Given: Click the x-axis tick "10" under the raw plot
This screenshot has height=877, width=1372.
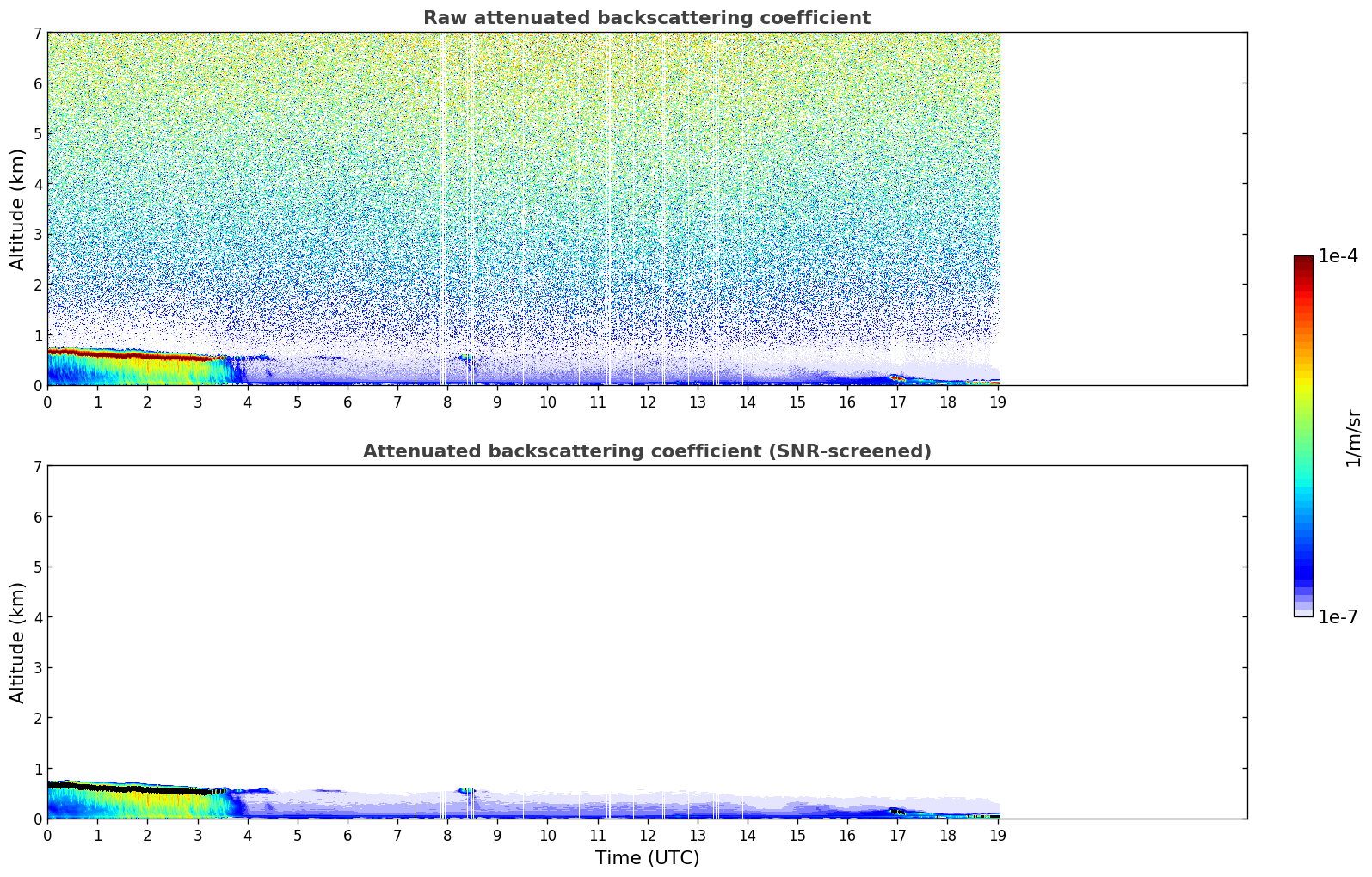Looking at the screenshot, I should 547,402.
